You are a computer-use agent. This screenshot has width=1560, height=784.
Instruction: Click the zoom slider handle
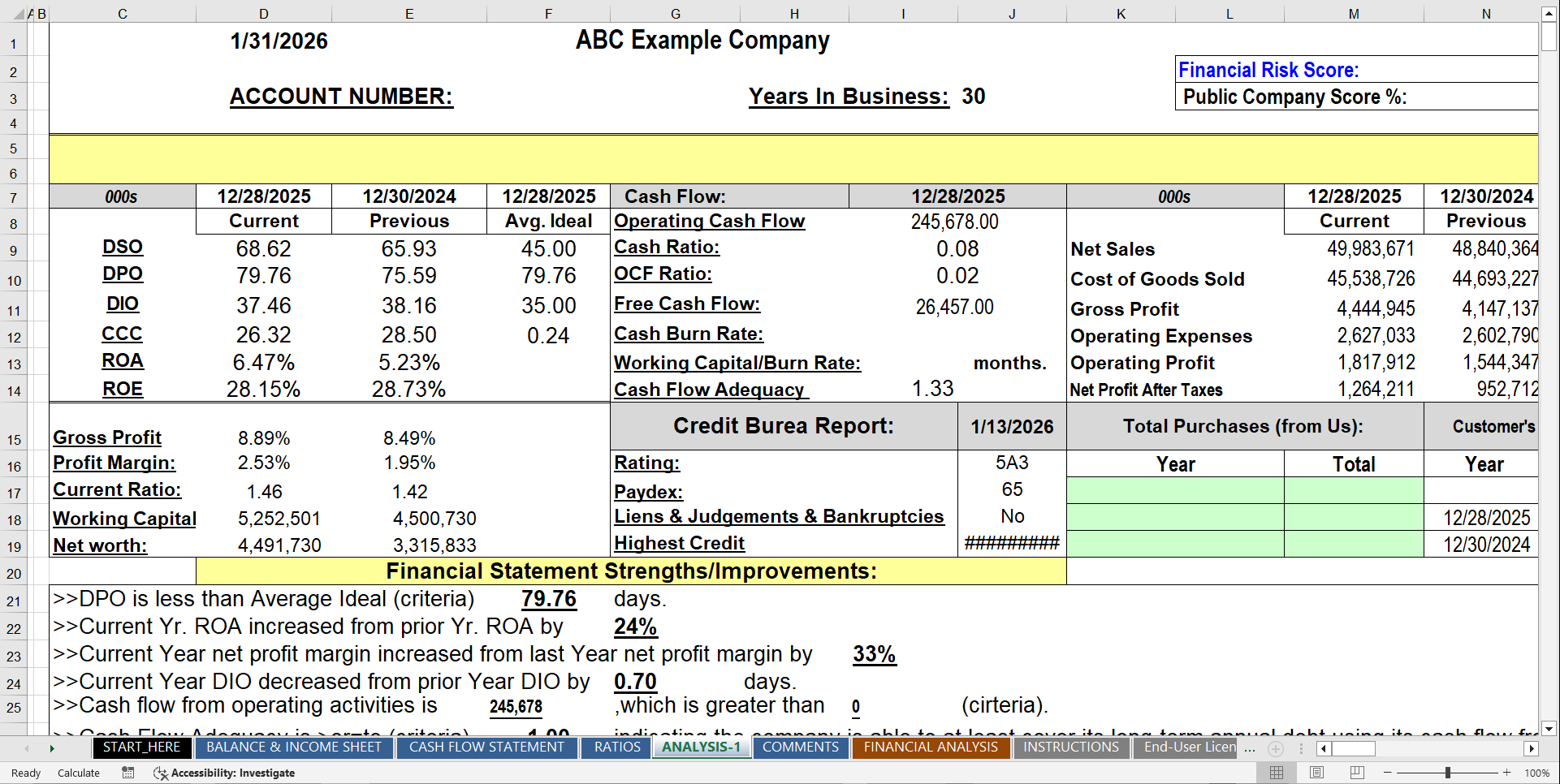tap(1448, 773)
